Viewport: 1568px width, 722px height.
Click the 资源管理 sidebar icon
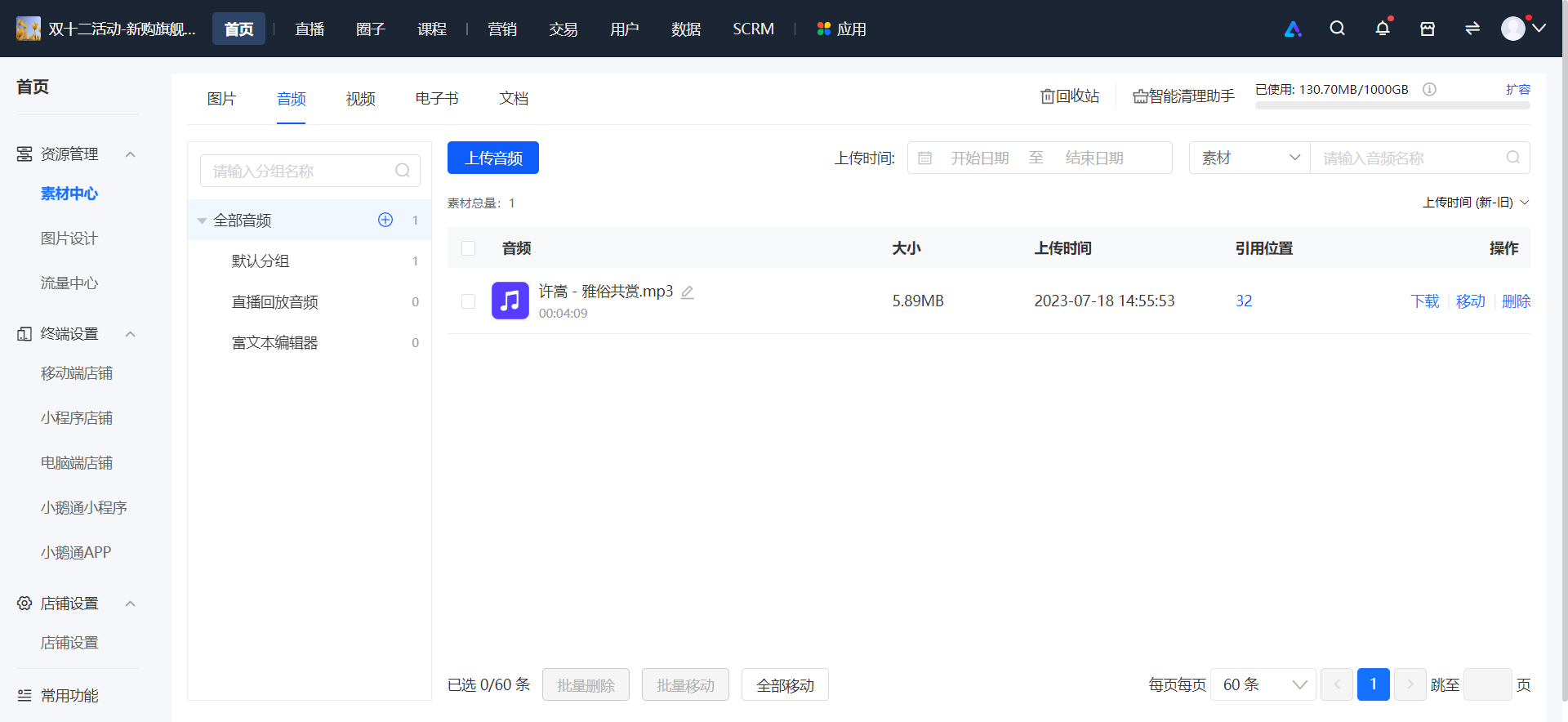[24, 154]
